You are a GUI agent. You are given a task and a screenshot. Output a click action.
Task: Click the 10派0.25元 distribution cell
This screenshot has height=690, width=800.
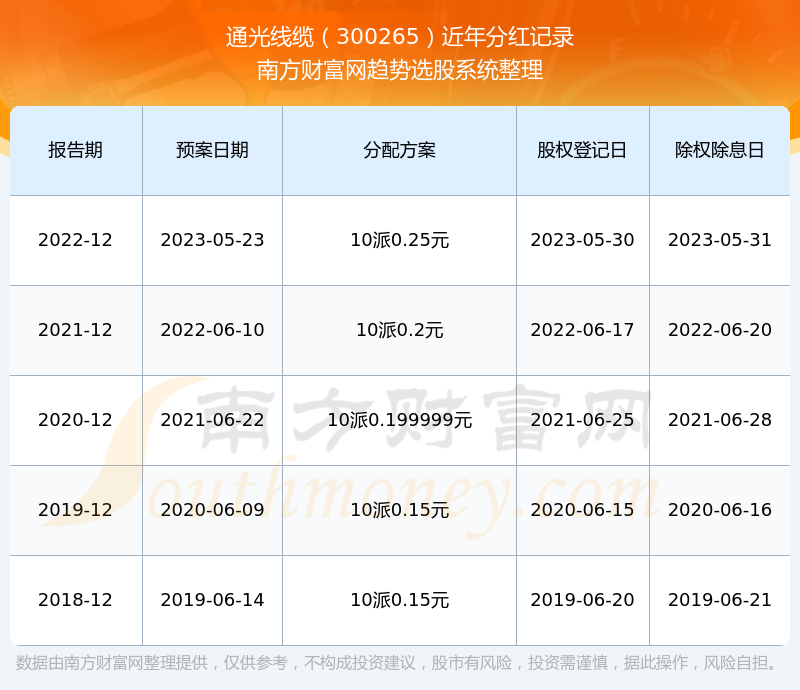(x=399, y=240)
